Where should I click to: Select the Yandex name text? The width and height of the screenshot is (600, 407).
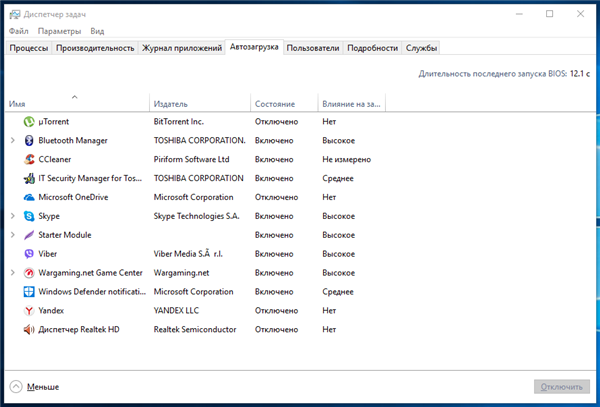click(51, 311)
